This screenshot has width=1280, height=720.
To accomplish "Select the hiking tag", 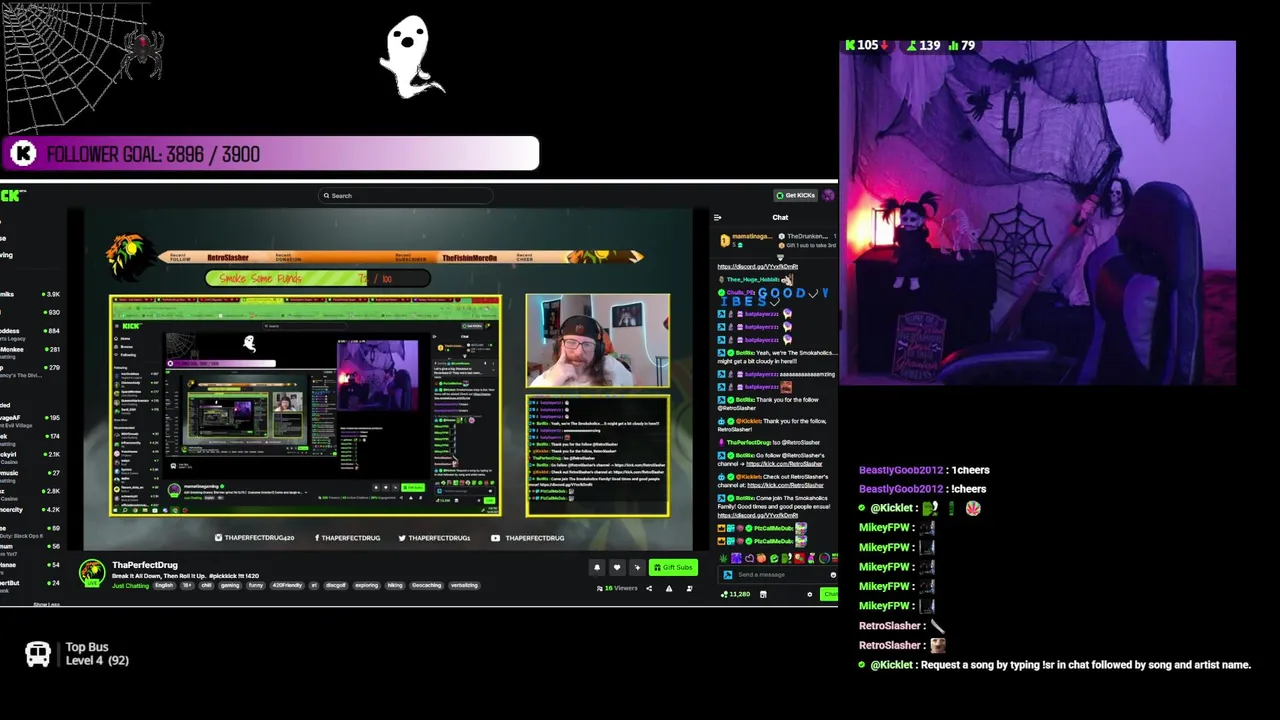I will click(395, 586).
